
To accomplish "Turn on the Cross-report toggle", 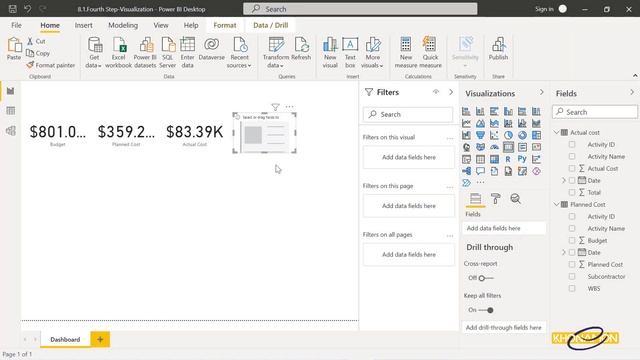I will click(x=486, y=278).
